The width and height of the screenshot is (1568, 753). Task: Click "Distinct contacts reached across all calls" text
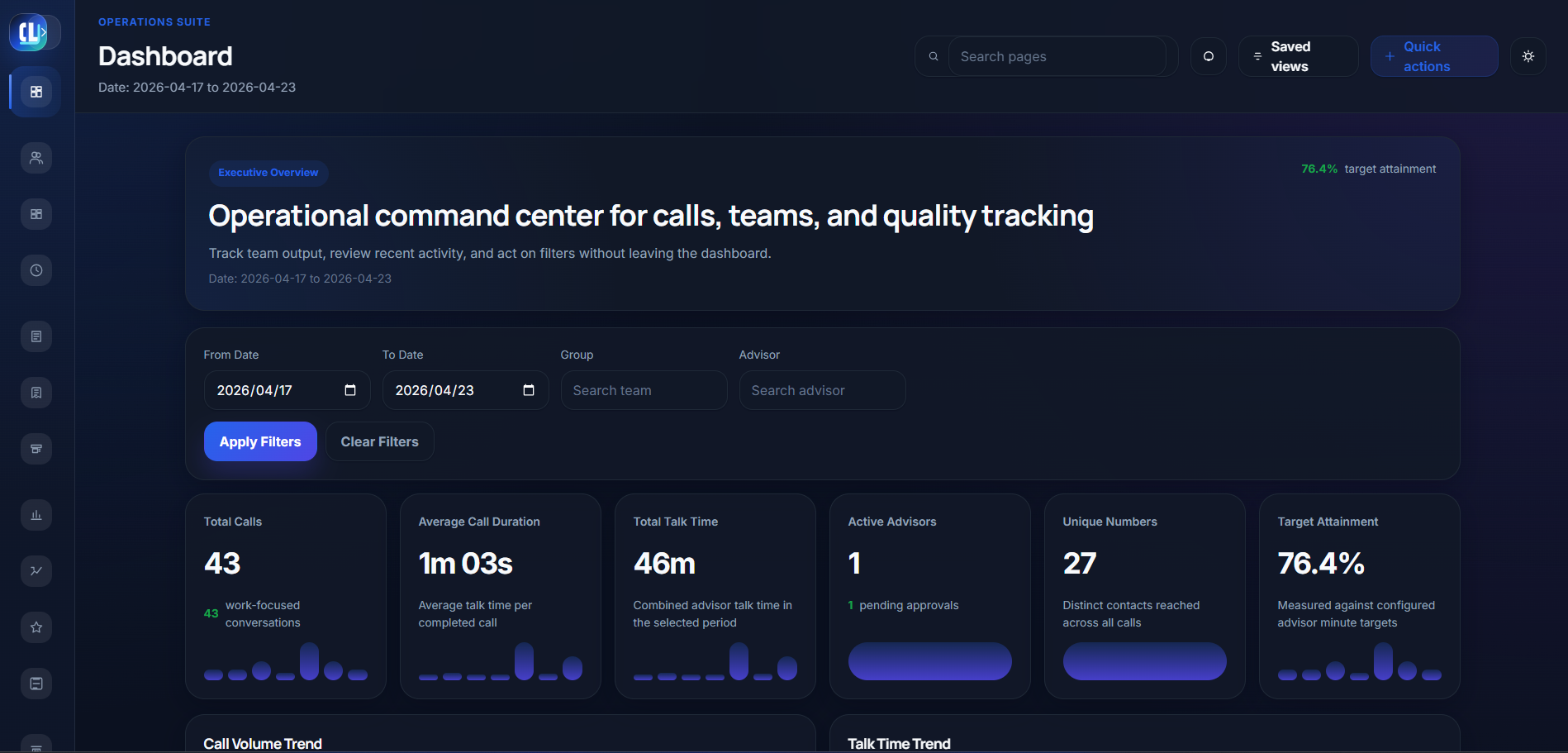[x=1131, y=614]
